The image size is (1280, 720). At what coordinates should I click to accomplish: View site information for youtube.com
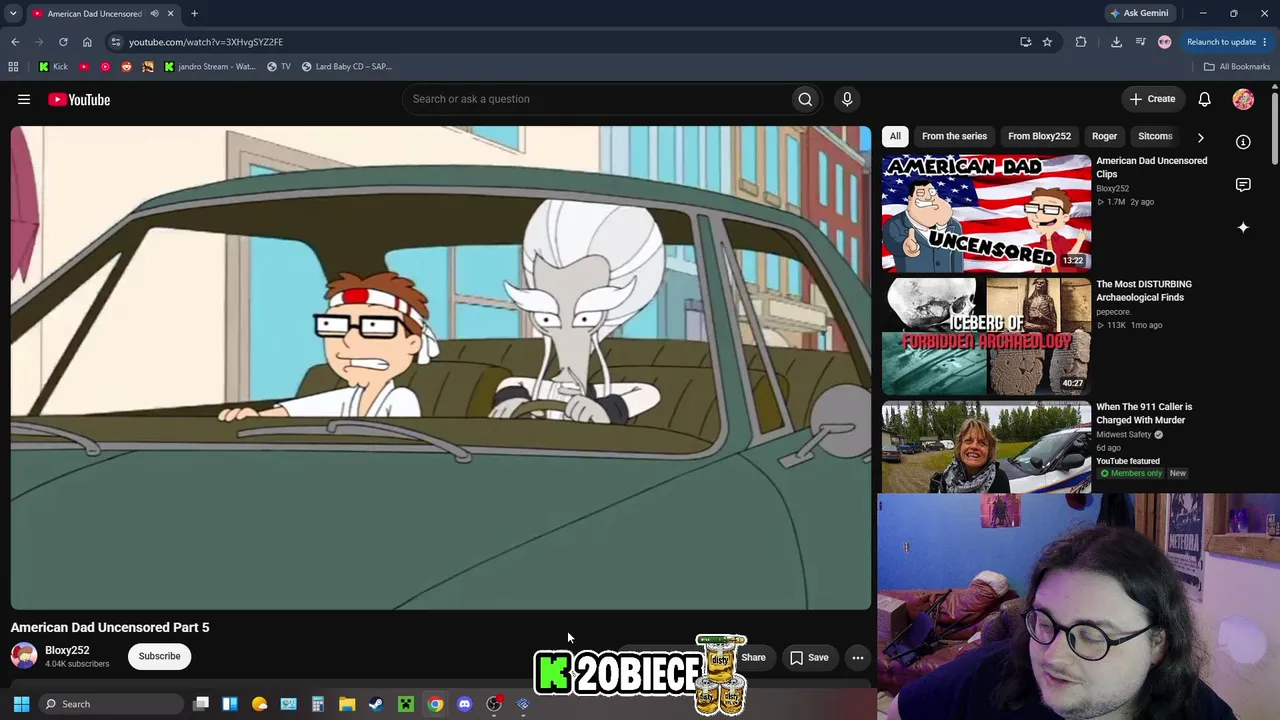tap(116, 42)
